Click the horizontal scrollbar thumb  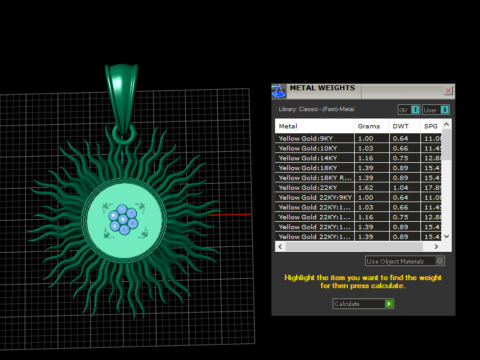pyautogui.click(x=354, y=246)
